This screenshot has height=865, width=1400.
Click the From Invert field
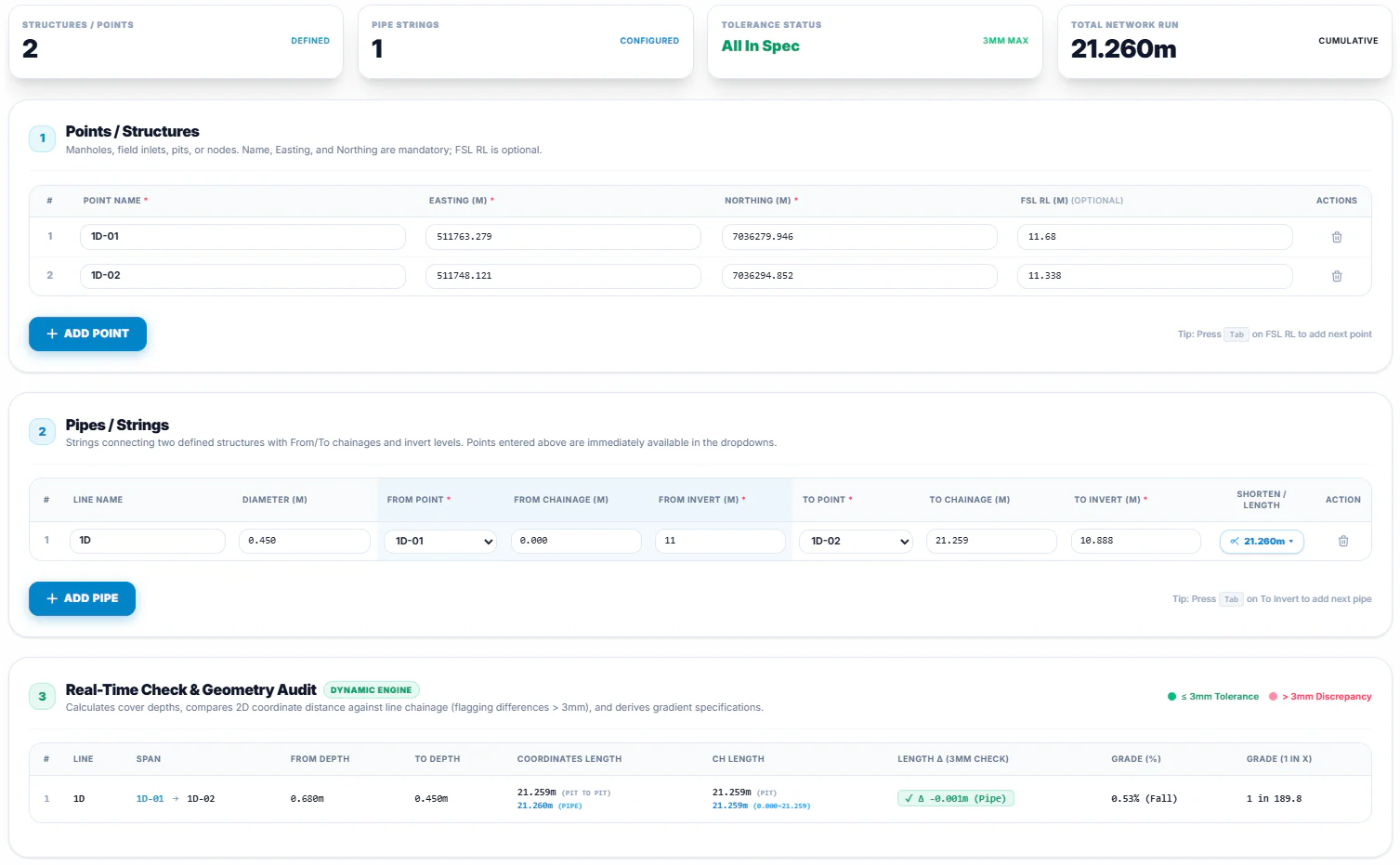tap(720, 541)
